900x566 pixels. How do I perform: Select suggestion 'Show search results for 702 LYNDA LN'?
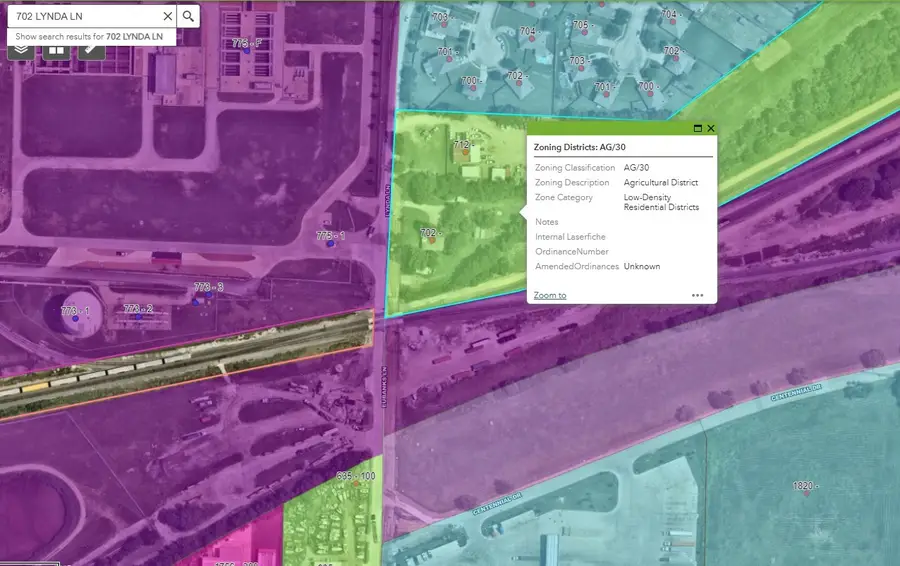[89, 36]
